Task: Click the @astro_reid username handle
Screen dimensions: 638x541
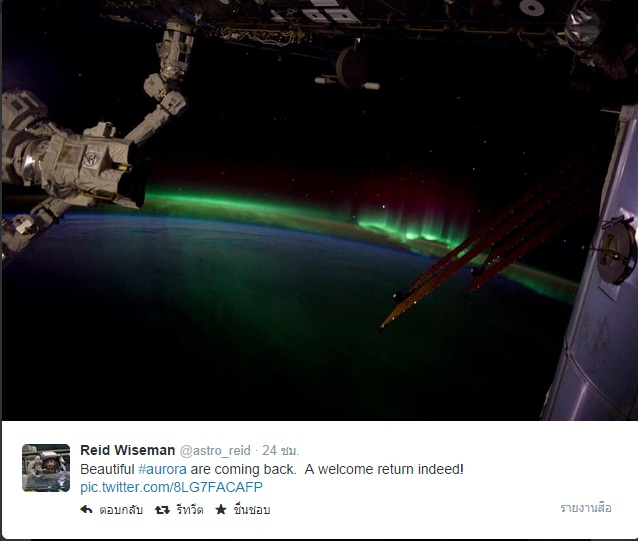Action: click(x=215, y=451)
